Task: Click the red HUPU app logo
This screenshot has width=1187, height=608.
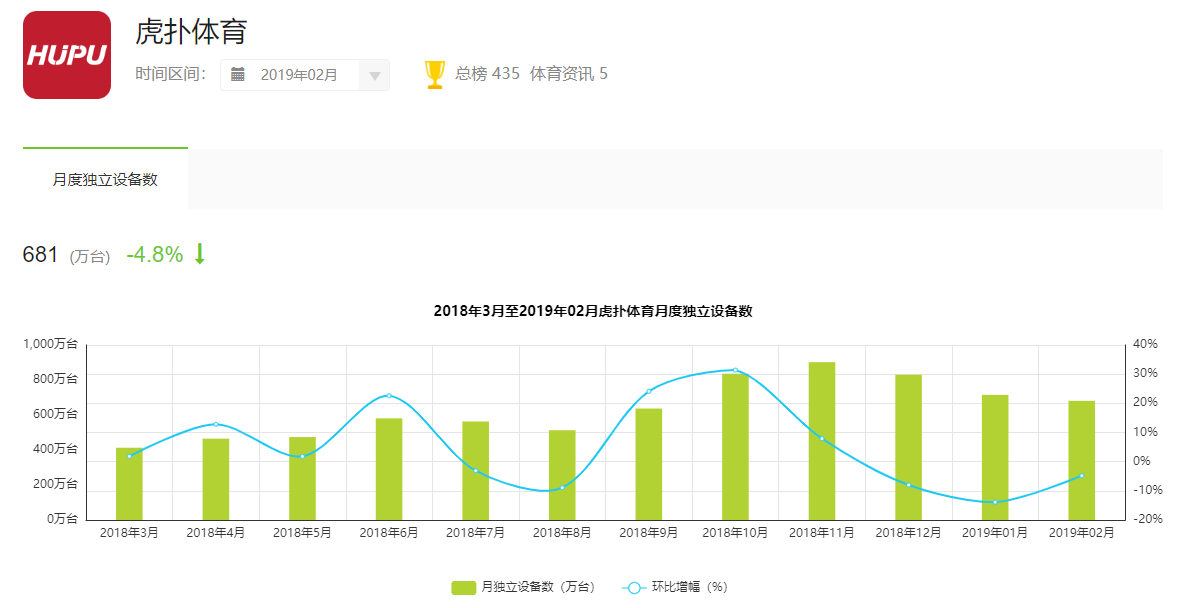Action: tap(67, 55)
